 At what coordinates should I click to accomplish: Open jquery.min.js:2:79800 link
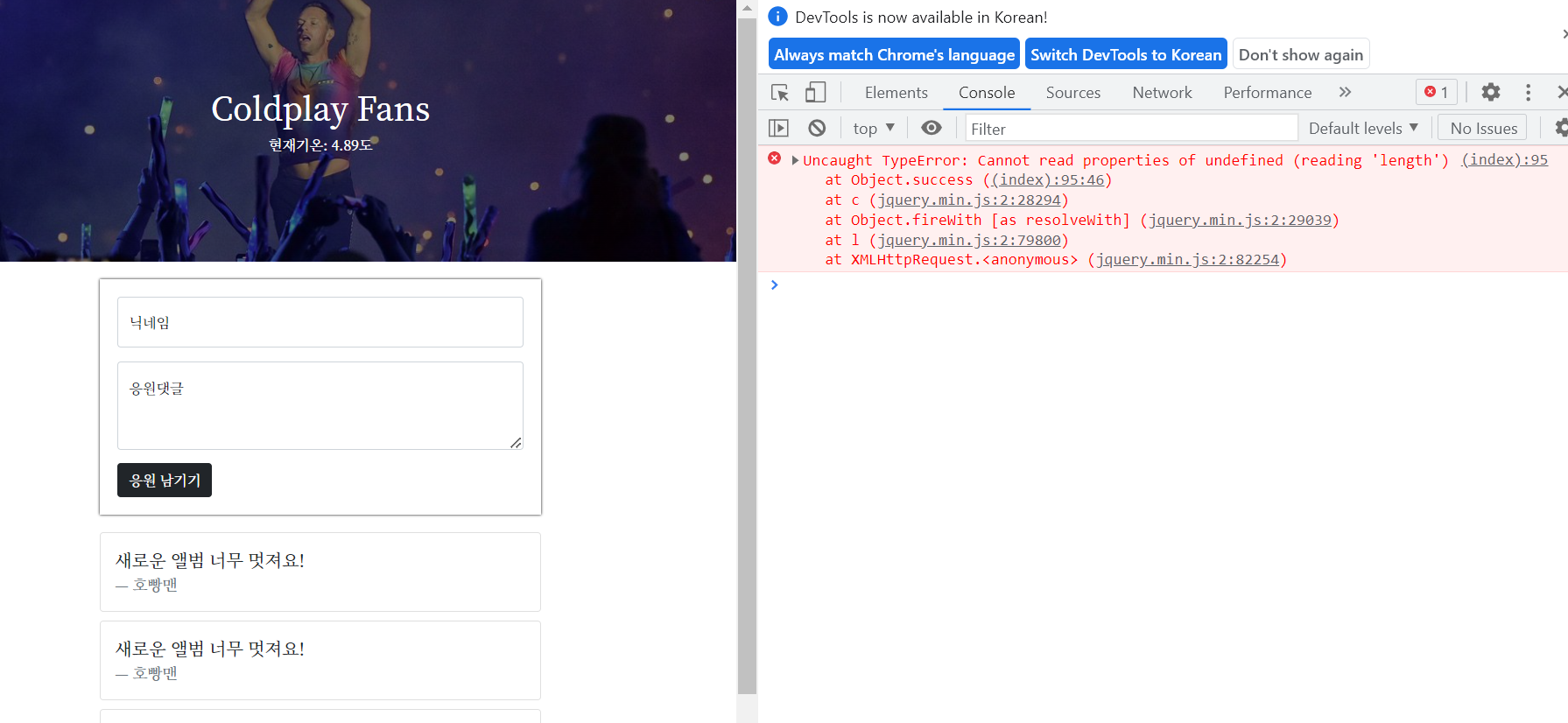coord(969,241)
